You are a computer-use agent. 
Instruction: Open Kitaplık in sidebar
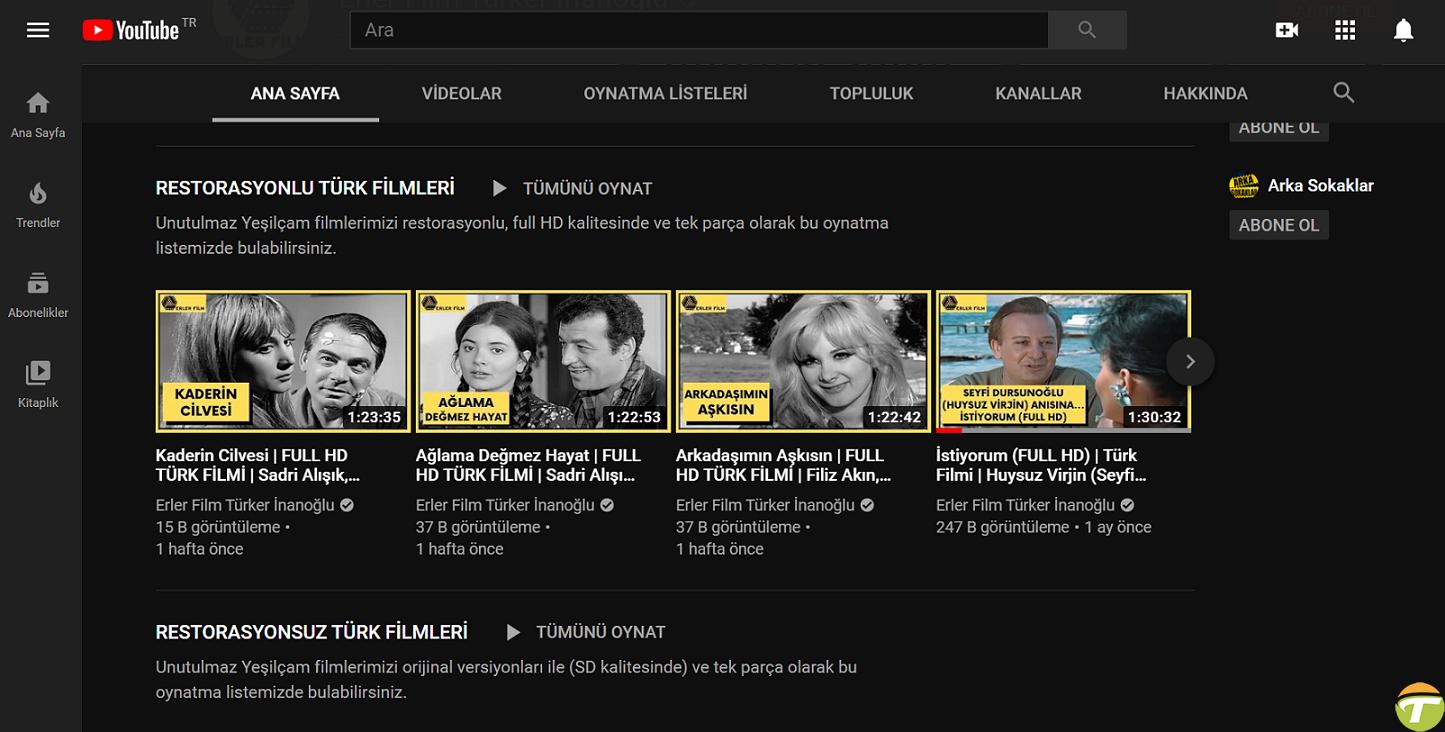tap(38, 385)
